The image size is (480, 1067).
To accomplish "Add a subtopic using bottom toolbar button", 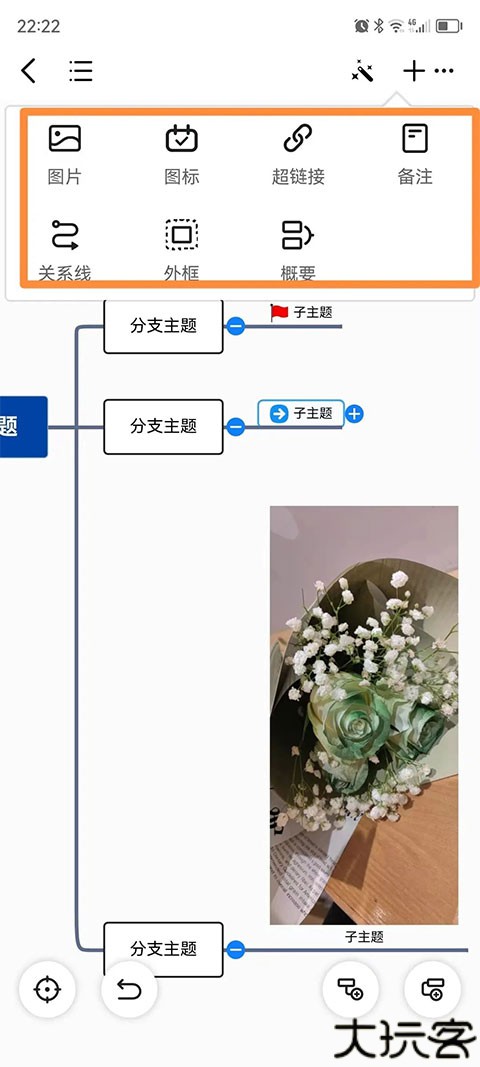I will 351,989.
